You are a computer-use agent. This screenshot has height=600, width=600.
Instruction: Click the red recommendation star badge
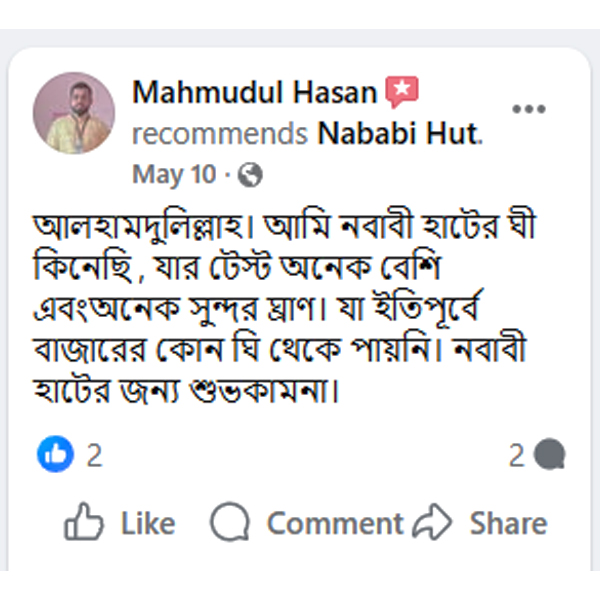tap(402, 93)
